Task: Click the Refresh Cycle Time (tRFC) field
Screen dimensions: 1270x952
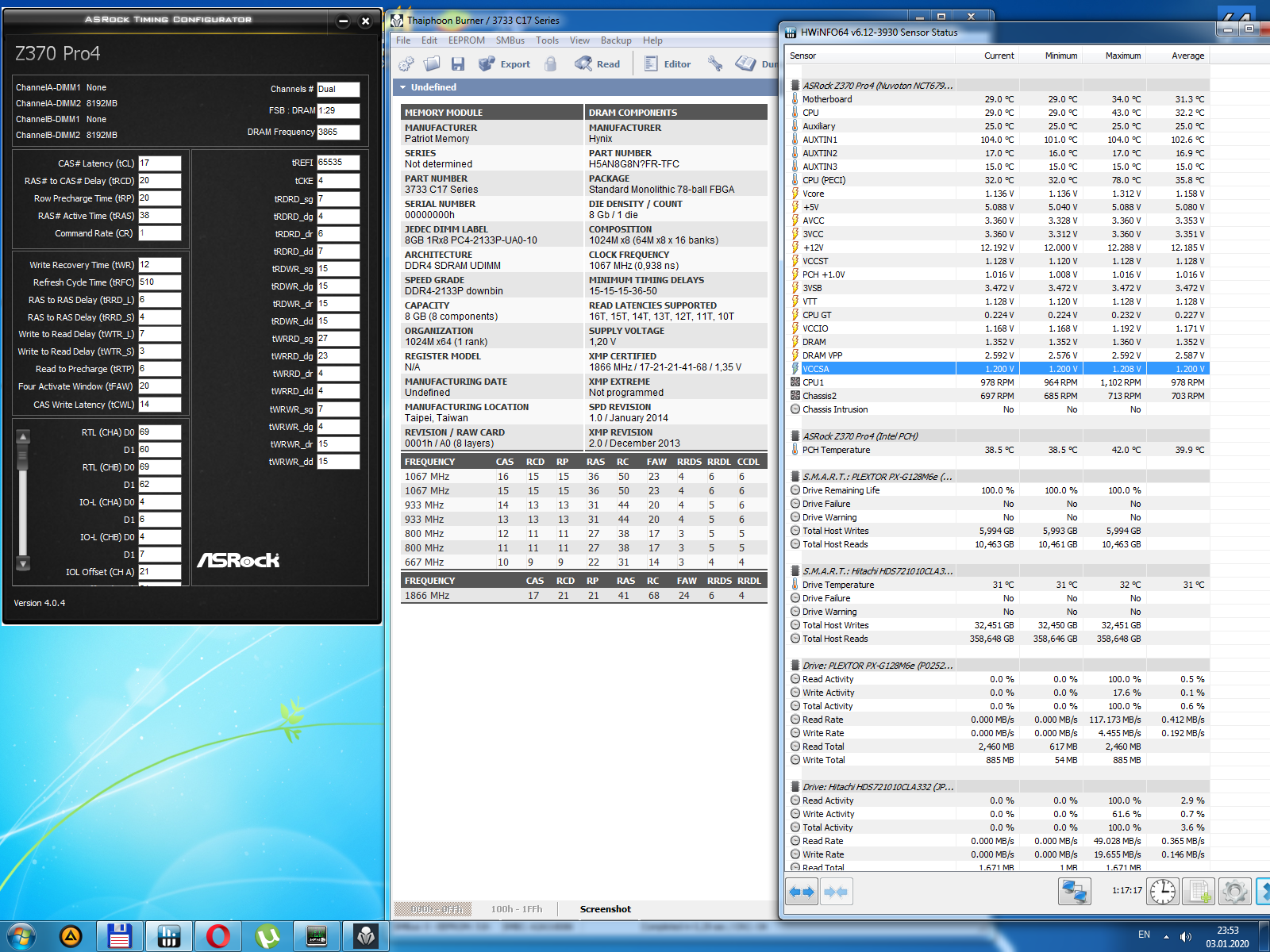Action: (160, 282)
